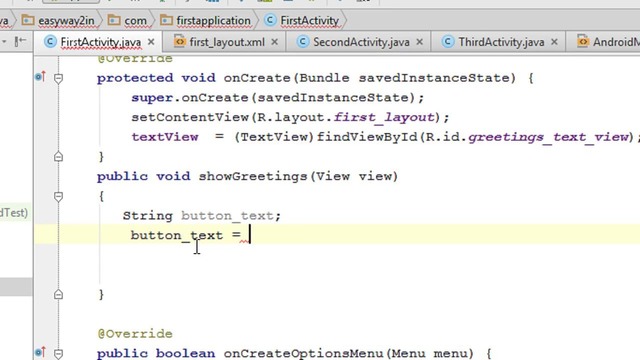640x360 pixels.
Task: Close the FirstActivity.java tab
Action: (151, 42)
